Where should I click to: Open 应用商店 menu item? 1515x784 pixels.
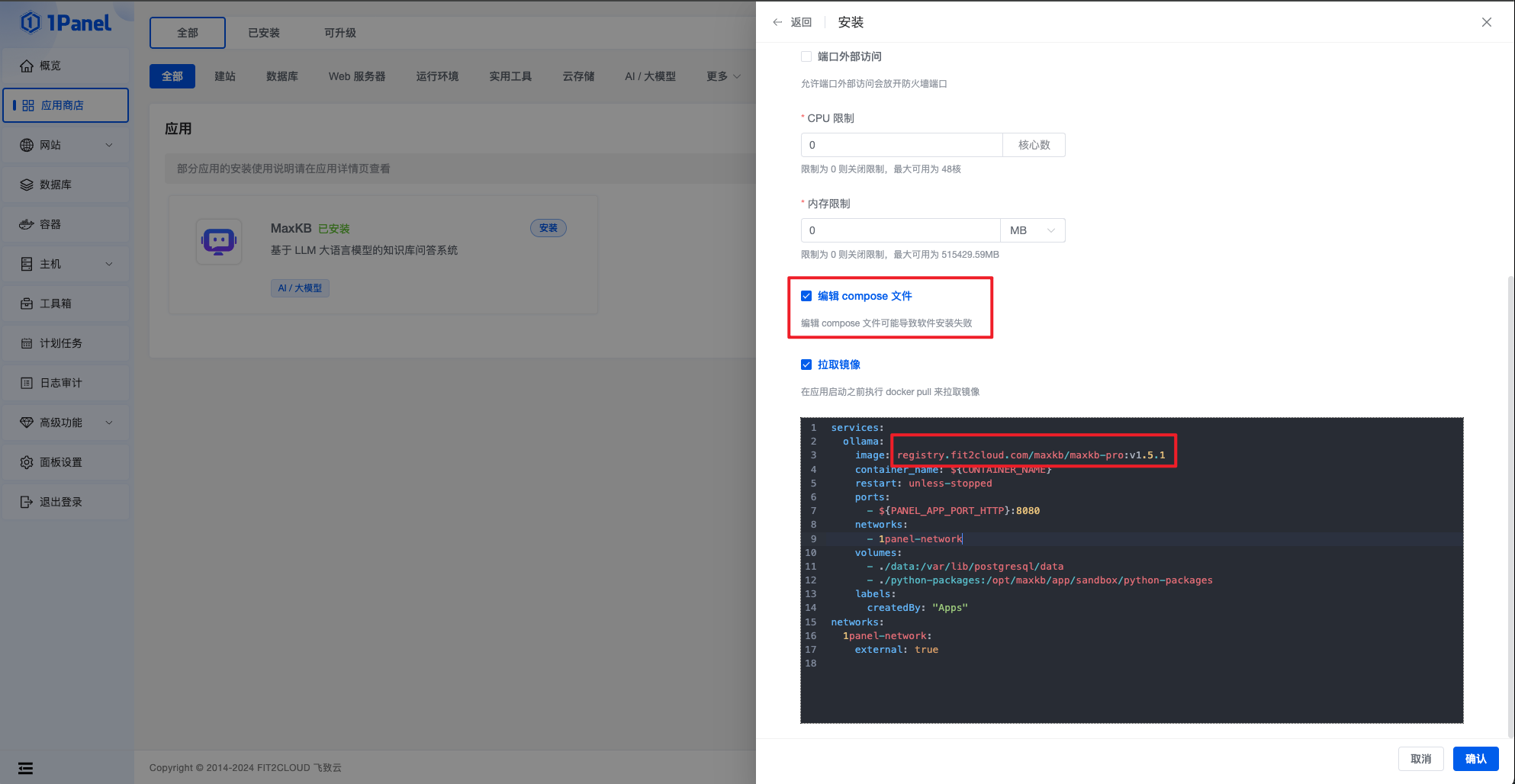[66, 105]
